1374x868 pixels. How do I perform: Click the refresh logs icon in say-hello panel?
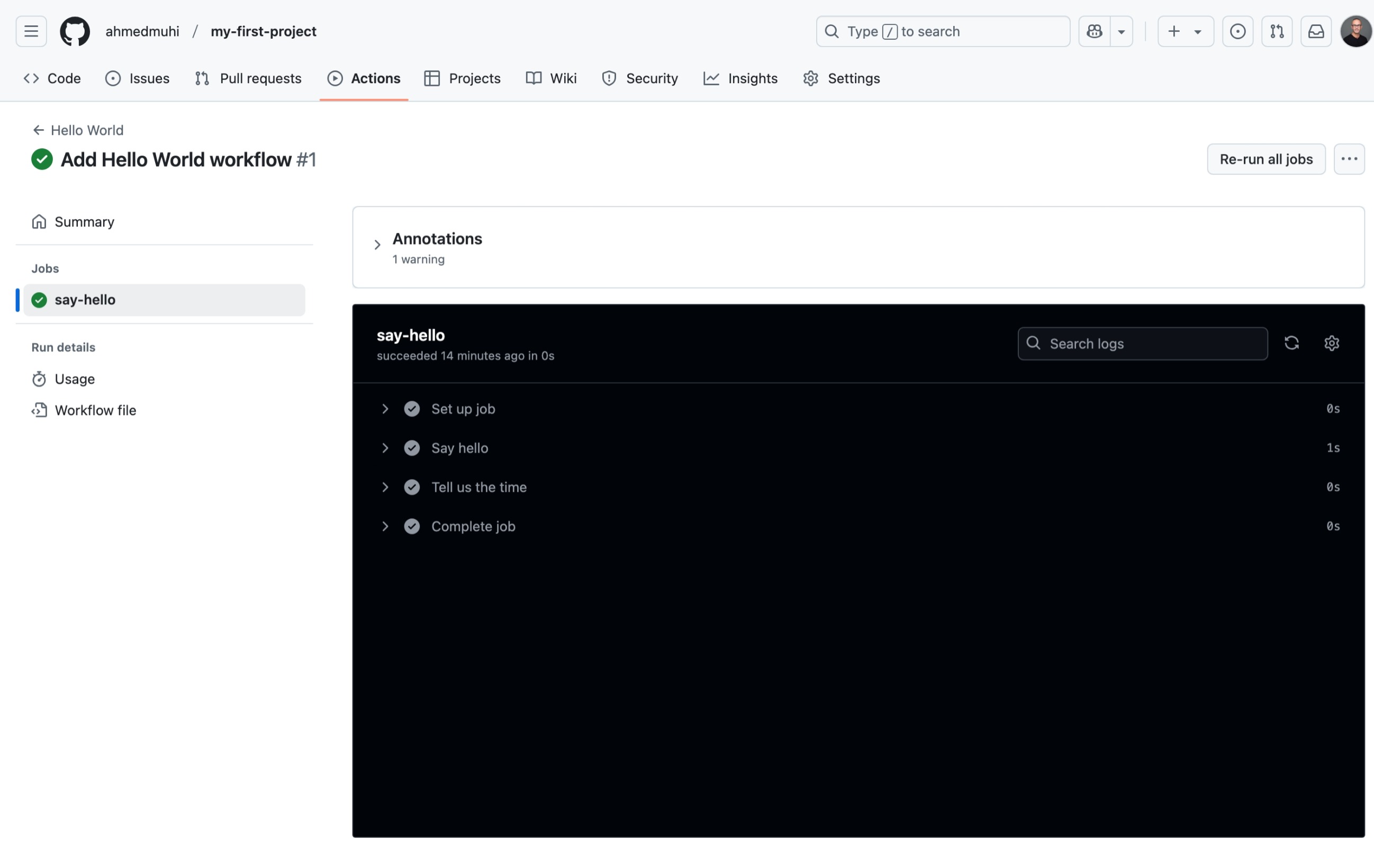point(1292,343)
